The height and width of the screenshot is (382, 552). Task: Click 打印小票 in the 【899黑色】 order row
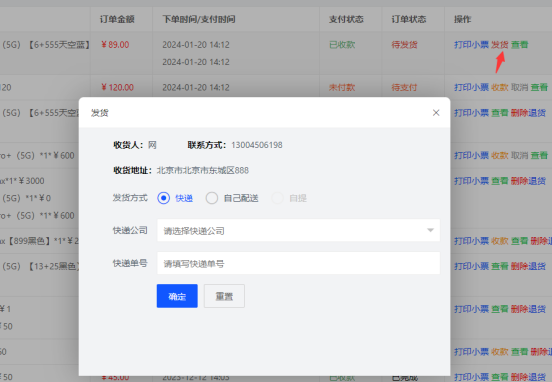(x=471, y=241)
